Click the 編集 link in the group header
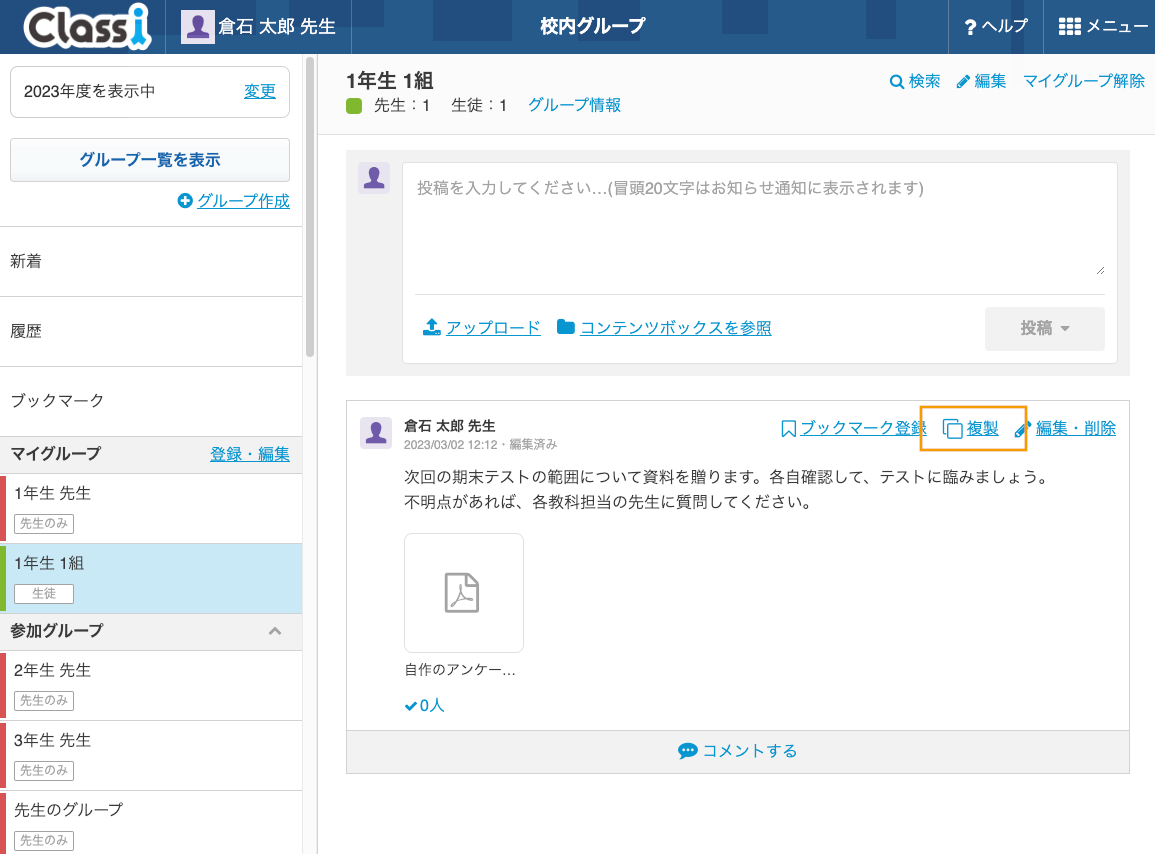The height and width of the screenshot is (854, 1155). tap(982, 81)
